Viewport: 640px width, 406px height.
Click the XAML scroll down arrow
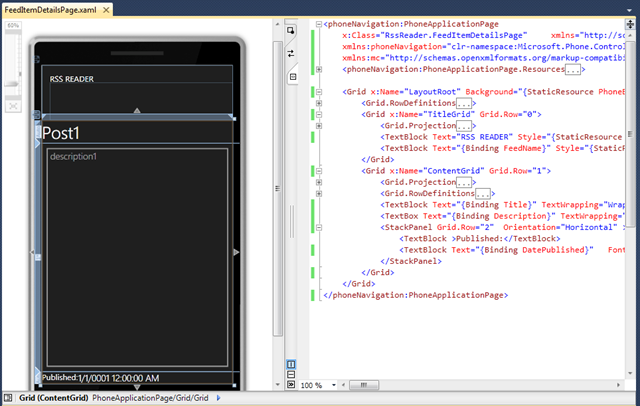coord(630,373)
